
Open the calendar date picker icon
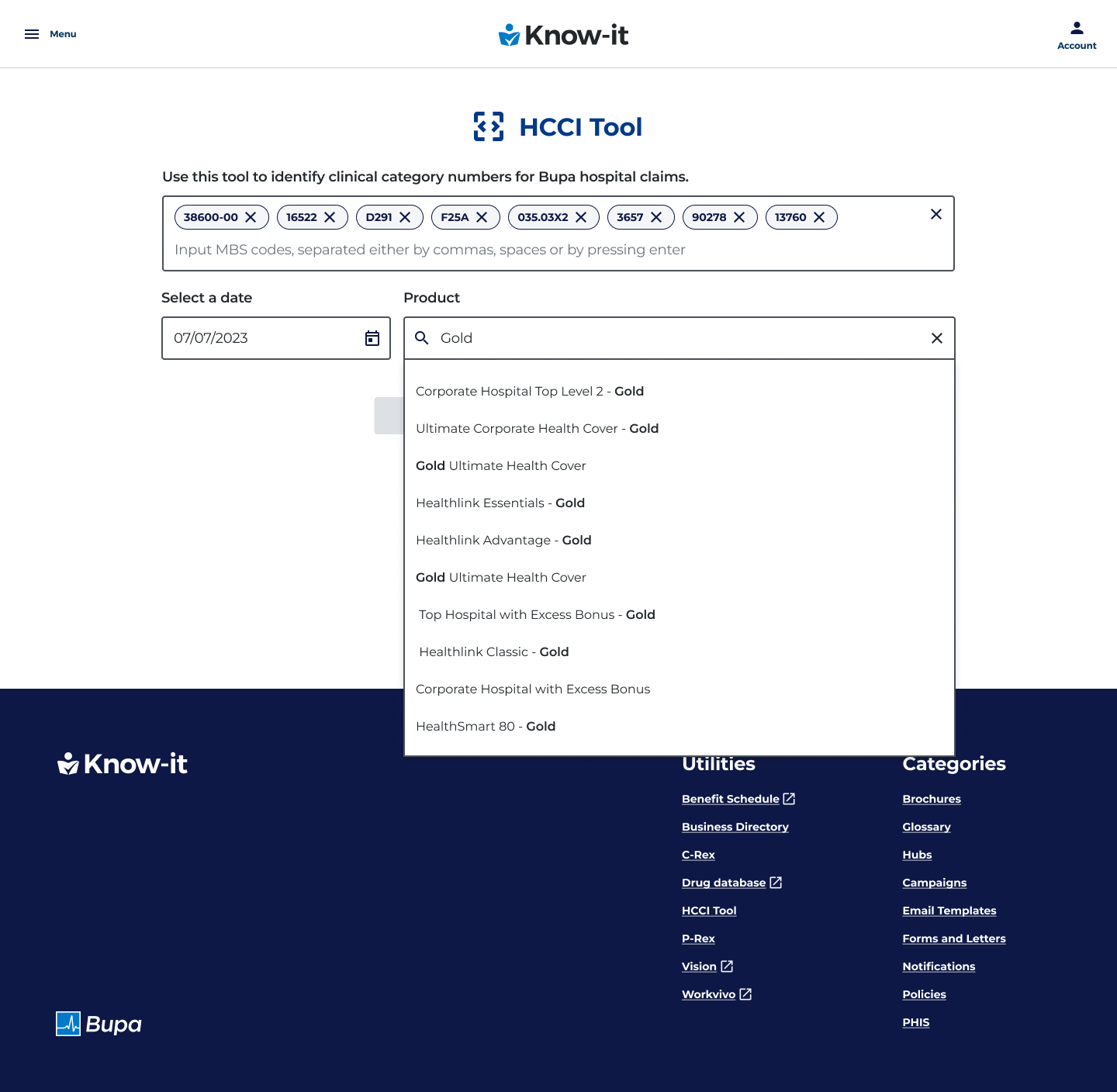(372, 338)
